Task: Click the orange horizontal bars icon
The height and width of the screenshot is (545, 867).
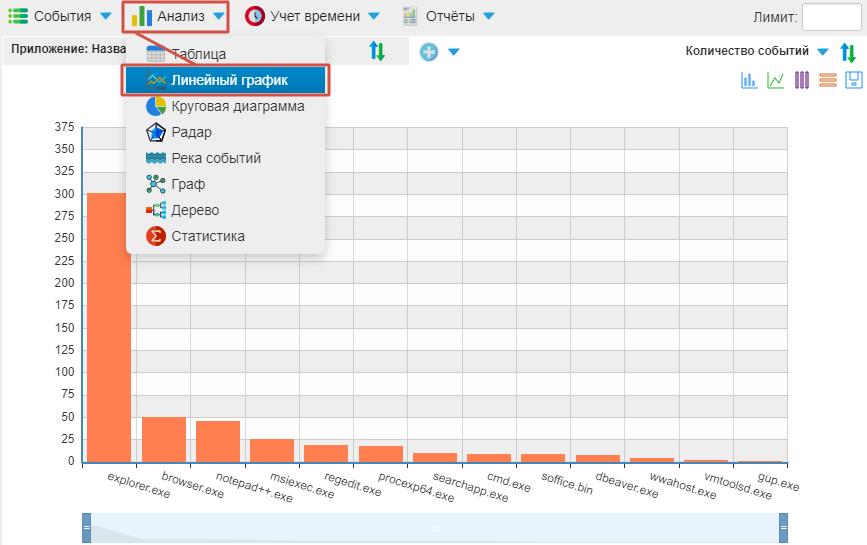Action: coord(827,81)
